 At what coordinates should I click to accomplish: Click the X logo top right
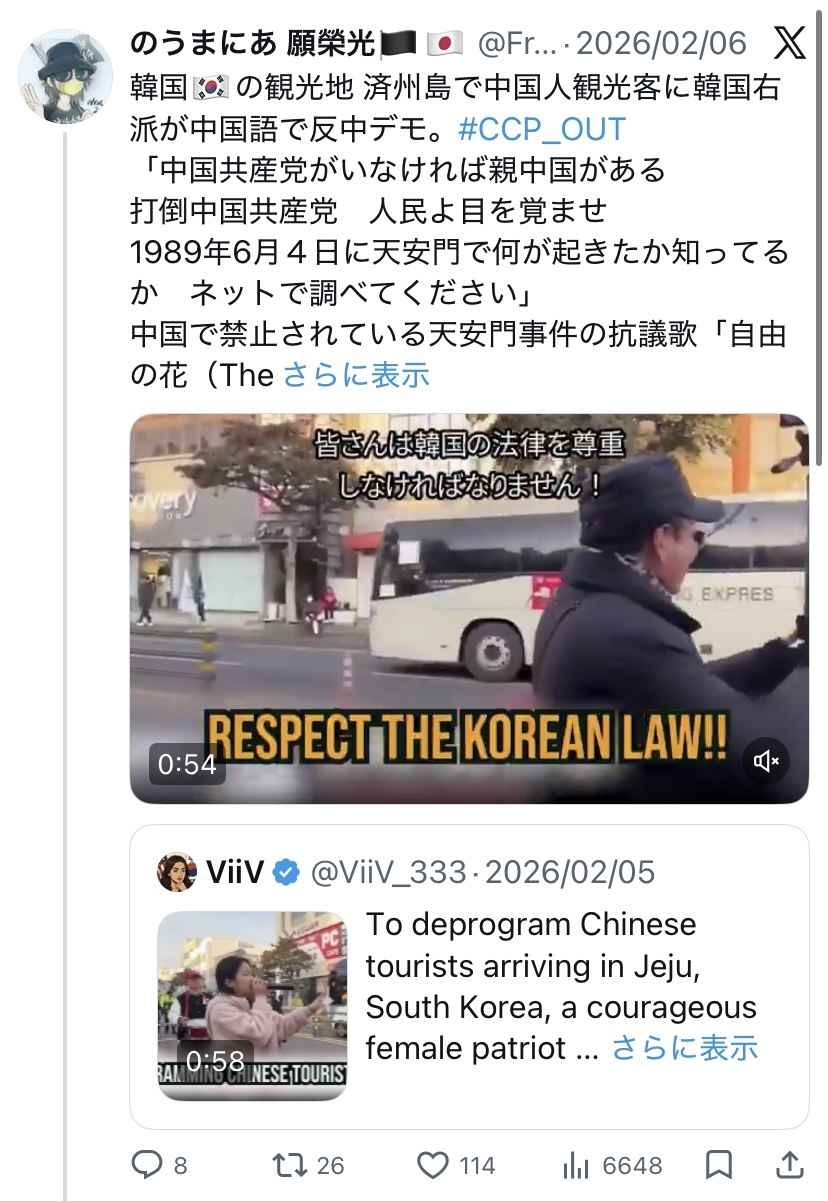791,42
